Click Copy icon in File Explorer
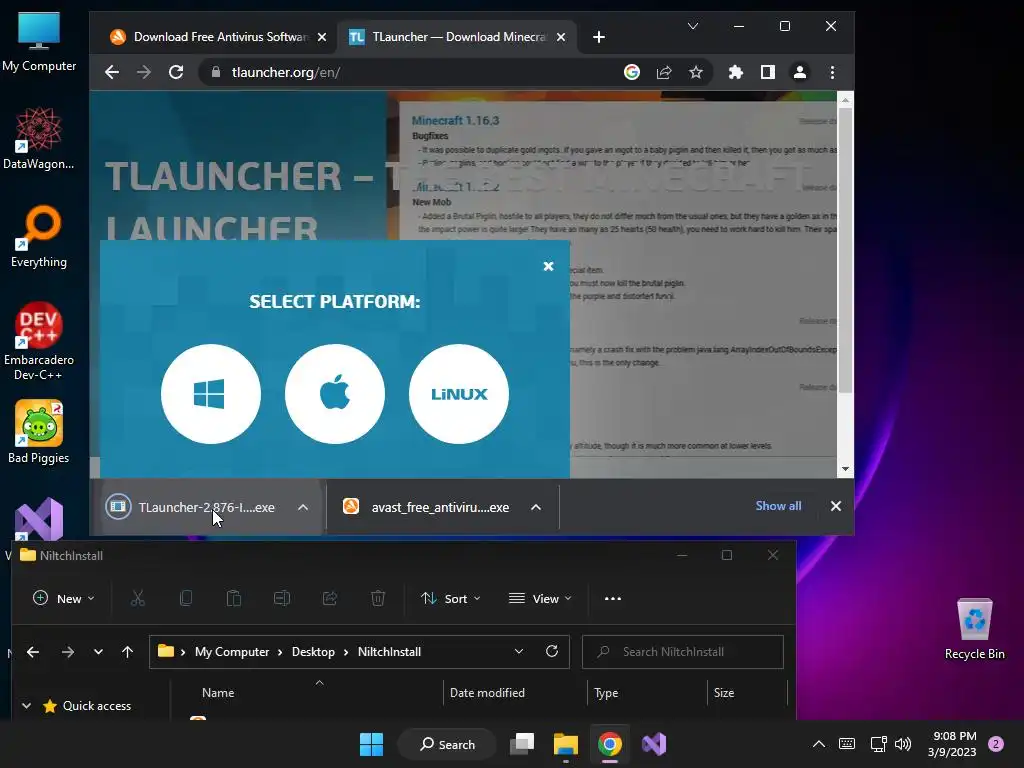 pos(186,598)
